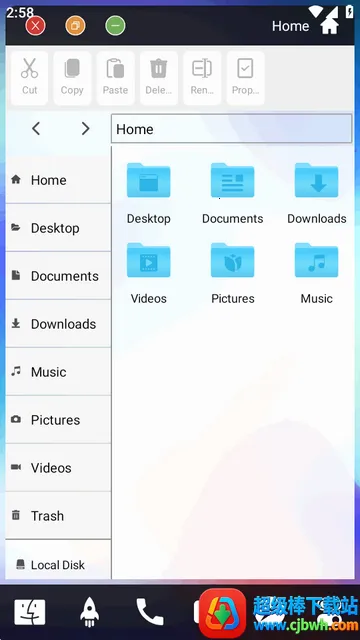Click the Delete trash toolbar button
Viewport: 360px width, 640px height.
(x=159, y=78)
